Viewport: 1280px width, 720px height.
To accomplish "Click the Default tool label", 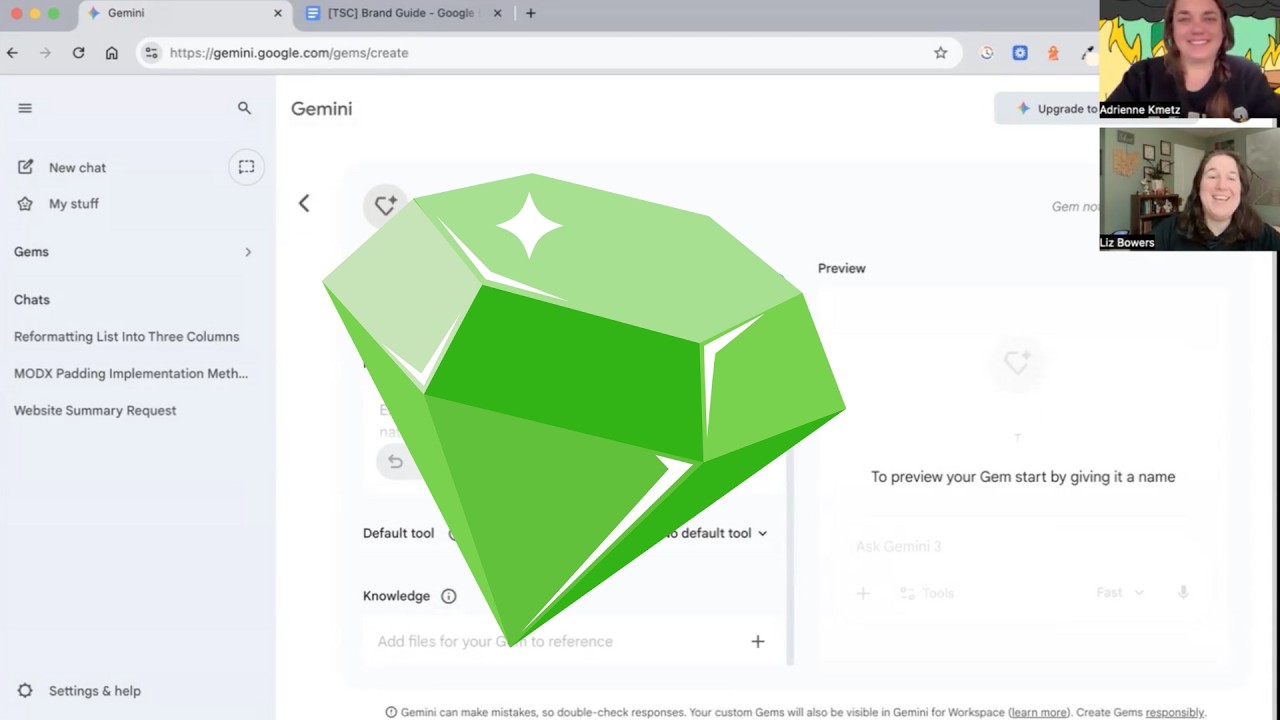I will pos(398,533).
